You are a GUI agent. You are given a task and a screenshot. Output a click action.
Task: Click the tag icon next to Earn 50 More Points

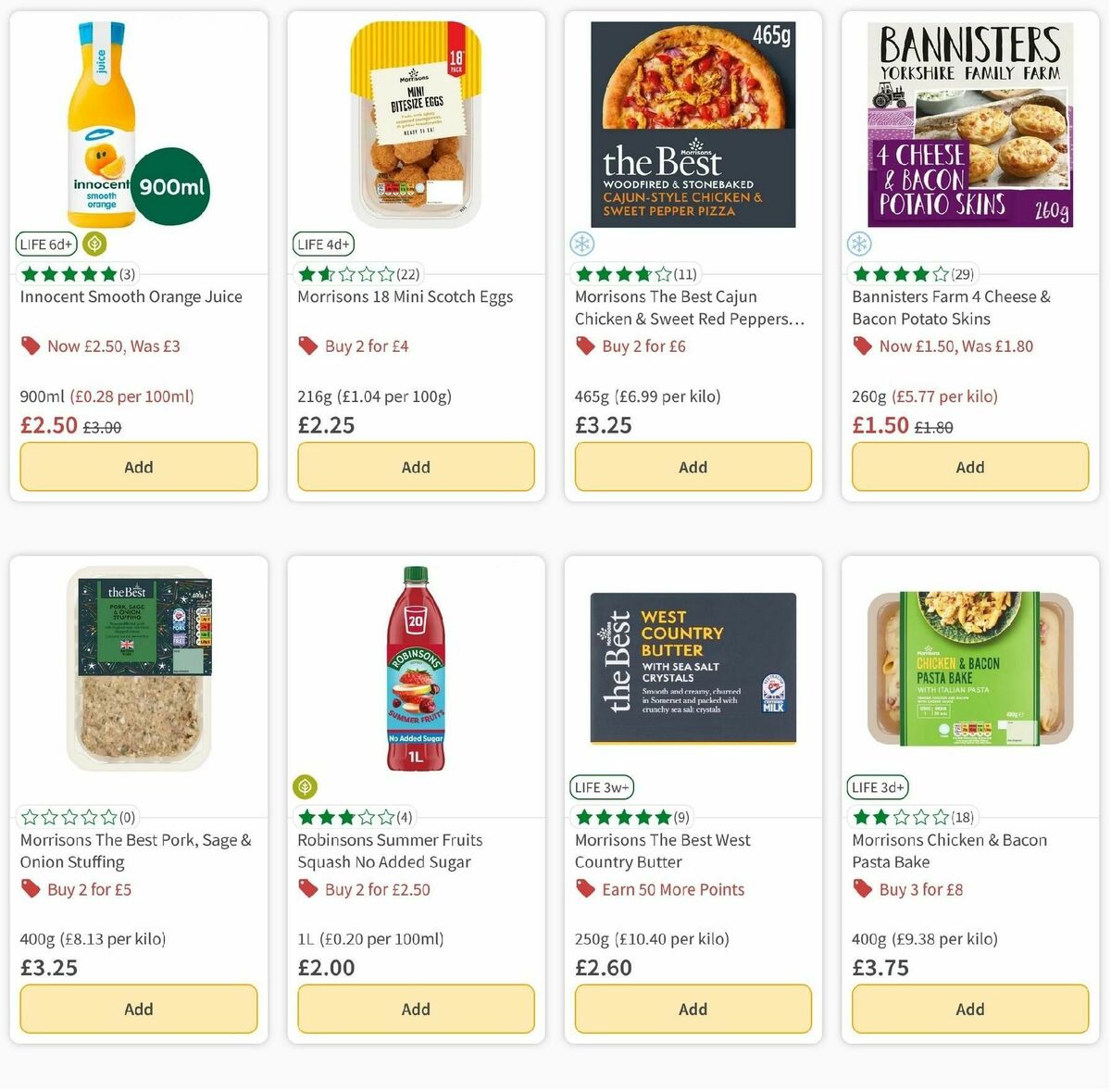(585, 889)
